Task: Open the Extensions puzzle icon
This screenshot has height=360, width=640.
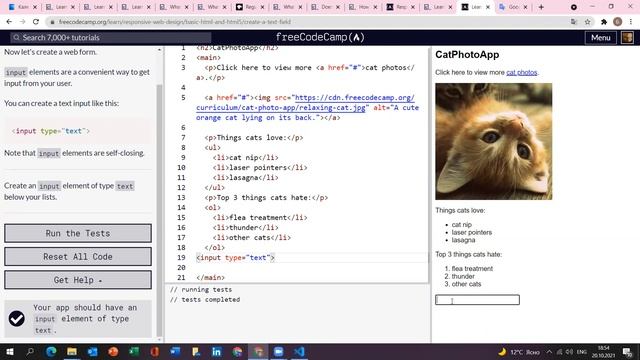Action: (x=604, y=22)
